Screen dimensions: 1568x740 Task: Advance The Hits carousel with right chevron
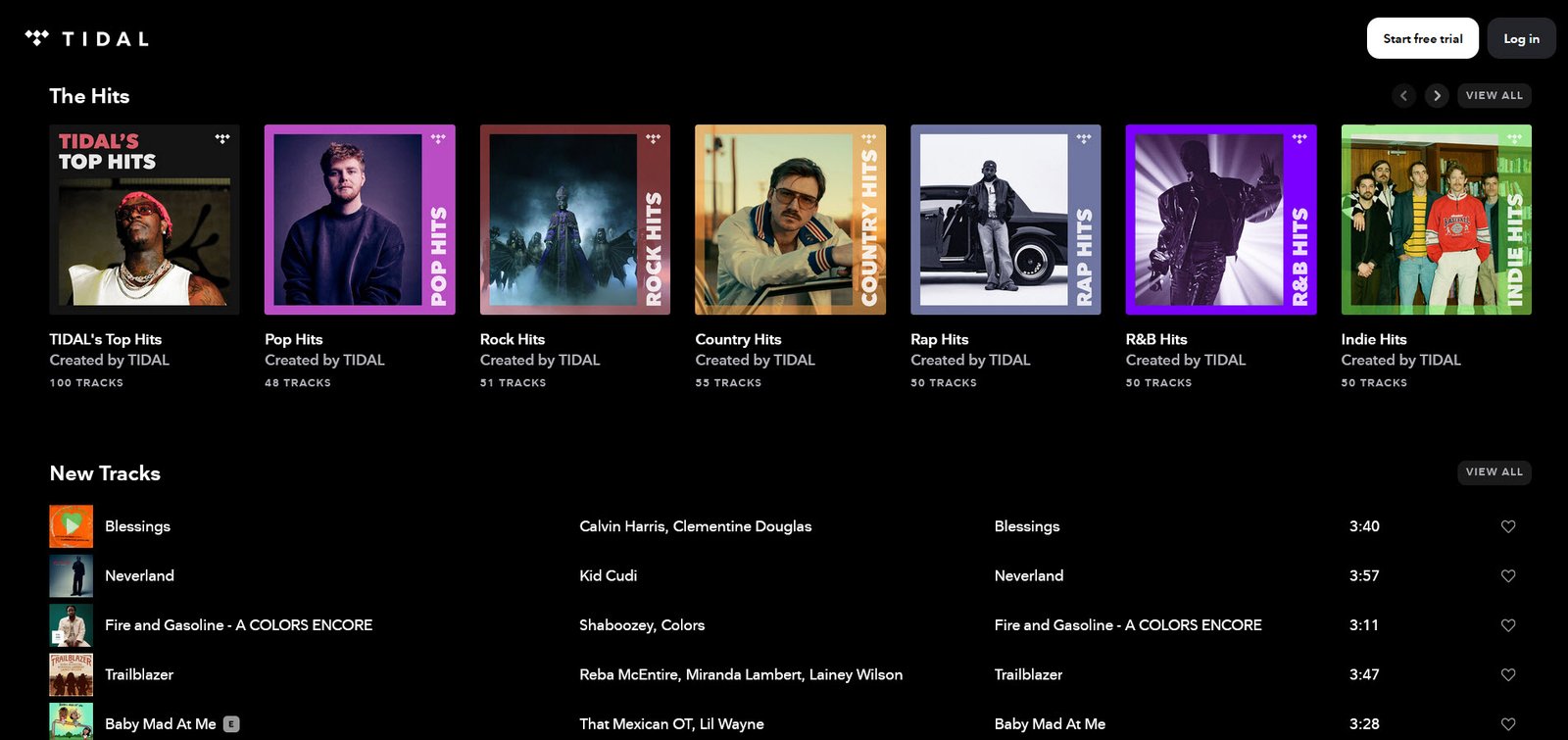click(x=1437, y=96)
